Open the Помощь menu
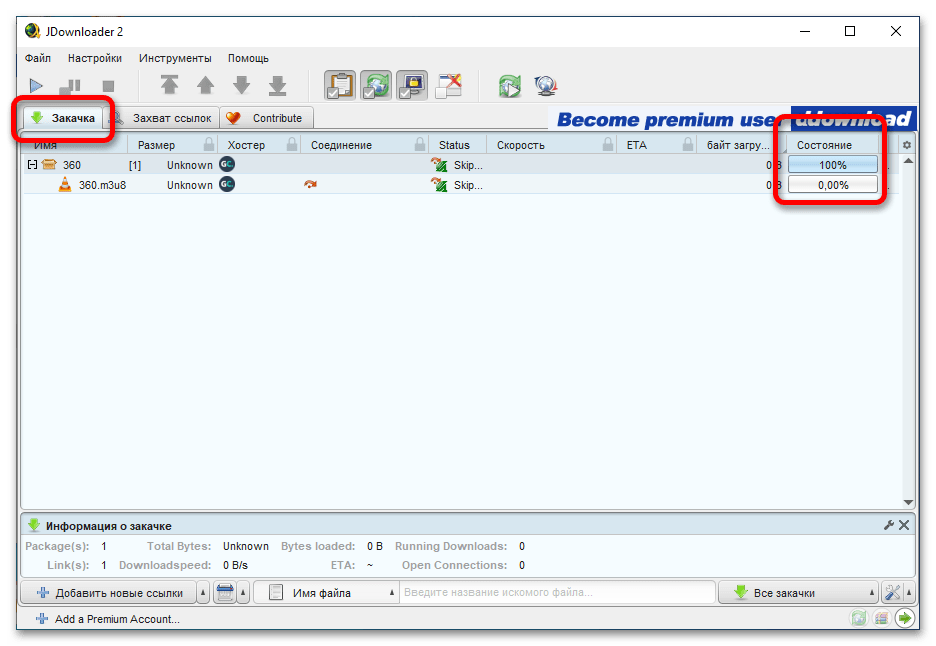 [248, 59]
